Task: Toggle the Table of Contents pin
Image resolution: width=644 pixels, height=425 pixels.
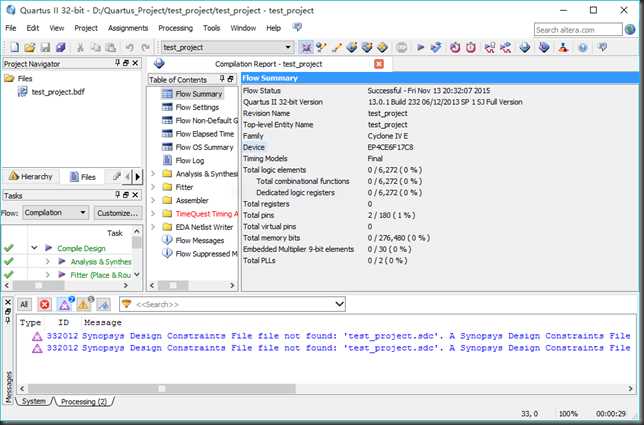Action: (222, 78)
